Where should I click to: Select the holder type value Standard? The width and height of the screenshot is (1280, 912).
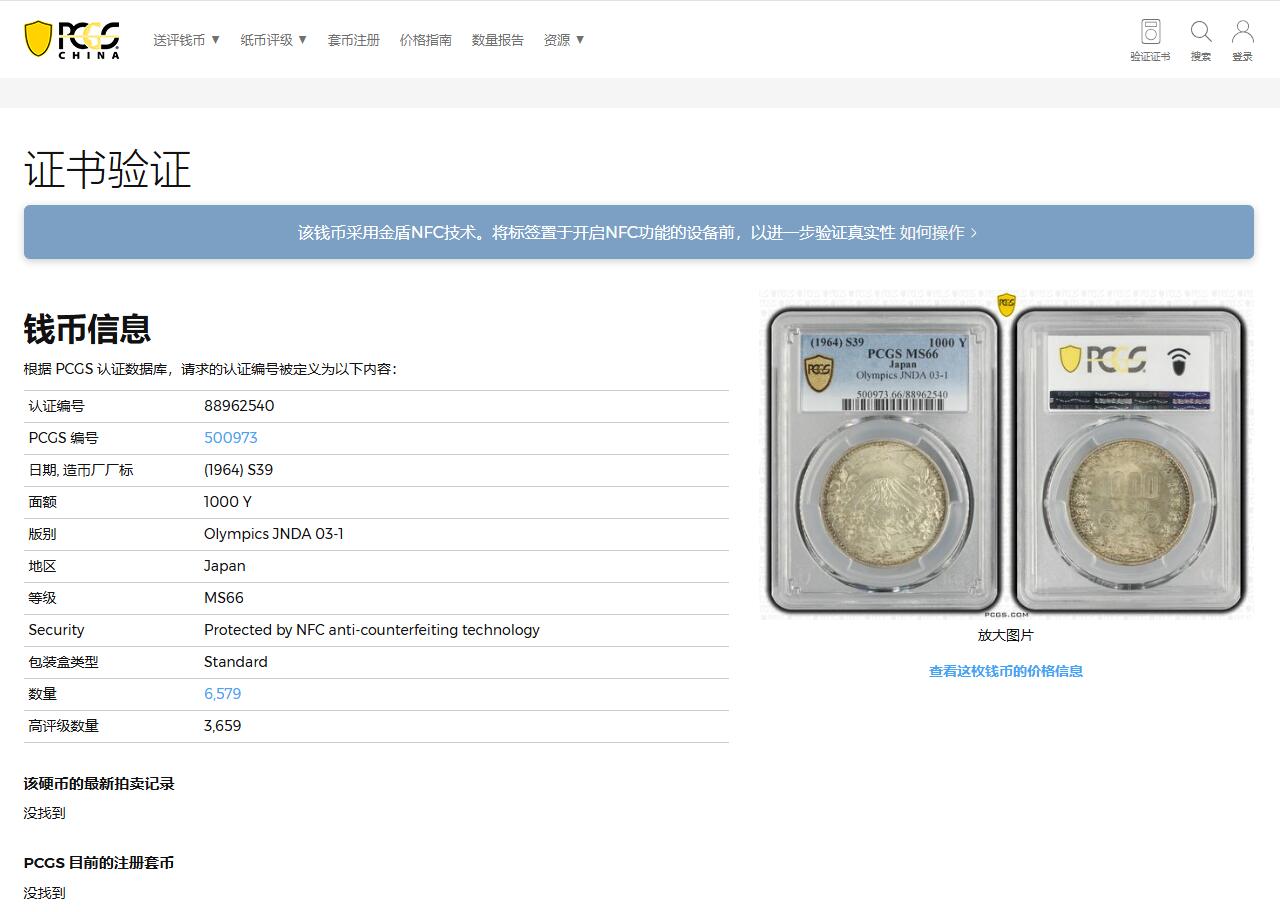[x=236, y=662]
